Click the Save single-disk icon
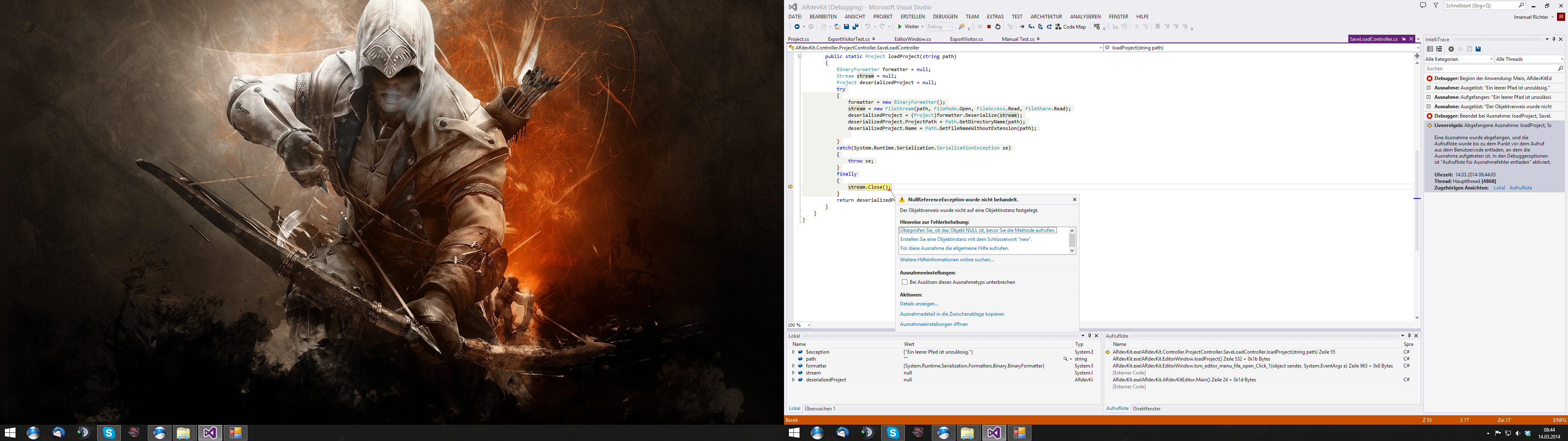Viewport: 1568px width, 441px height. click(x=847, y=27)
